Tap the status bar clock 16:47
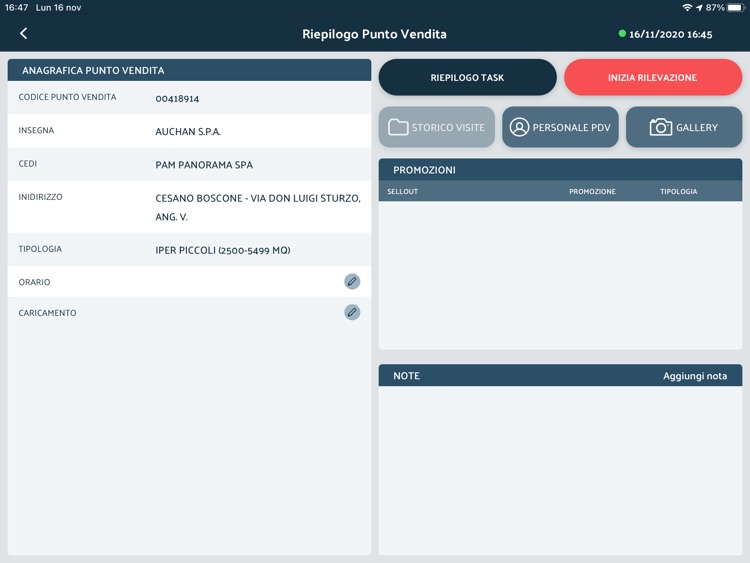The height and width of the screenshot is (563, 750). [16, 8]
